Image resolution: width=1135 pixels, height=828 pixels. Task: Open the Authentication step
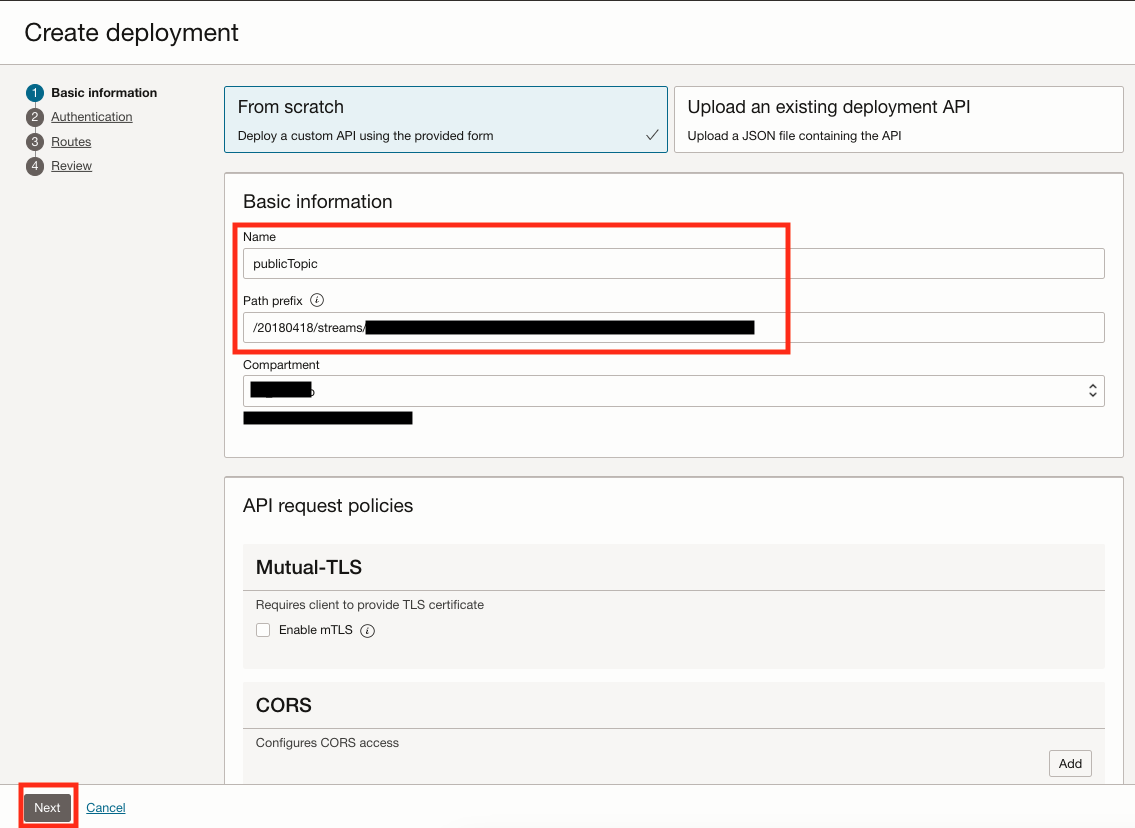tap(91, 117)
